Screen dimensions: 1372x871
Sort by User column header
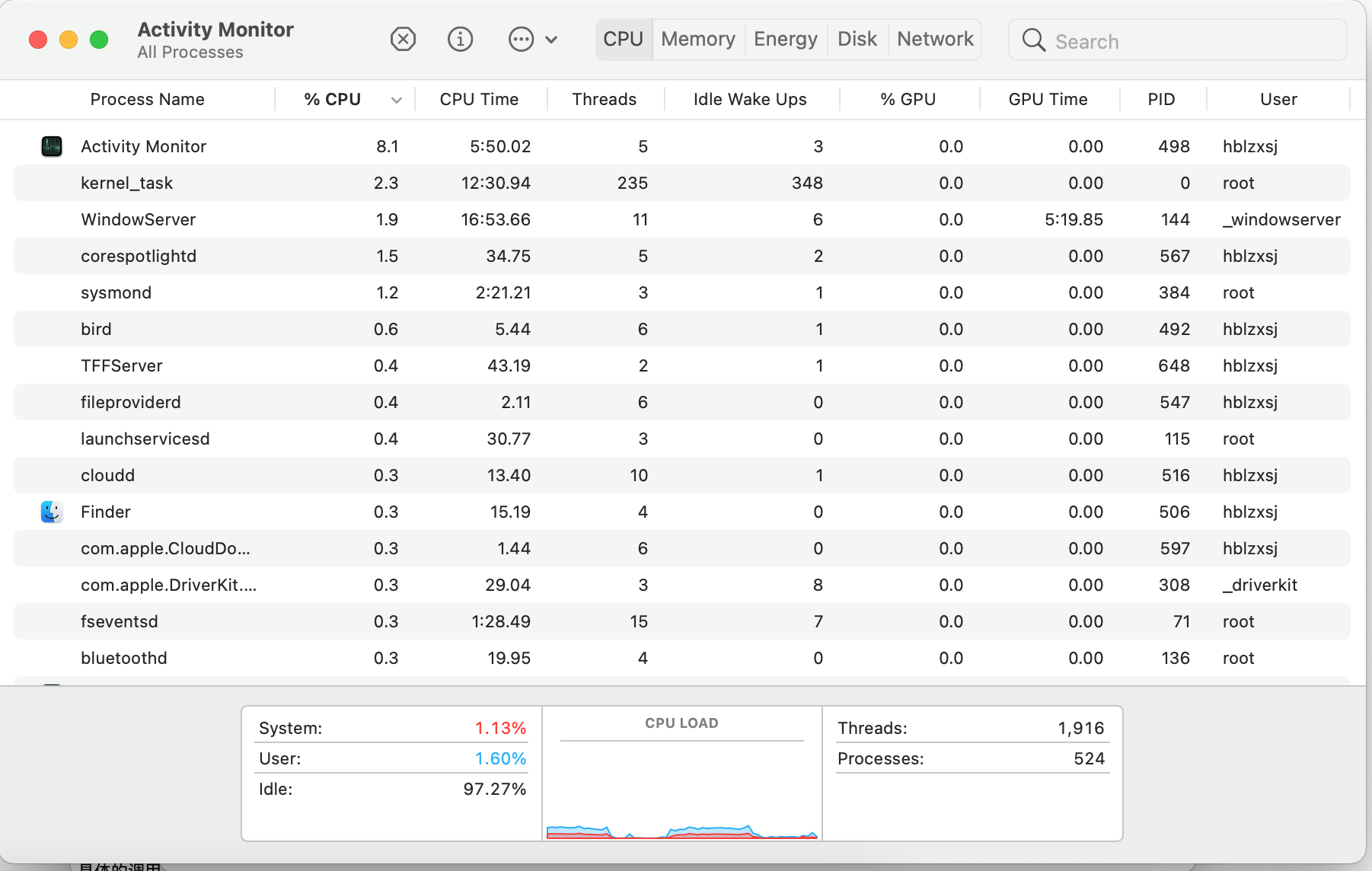(1279, 99)
